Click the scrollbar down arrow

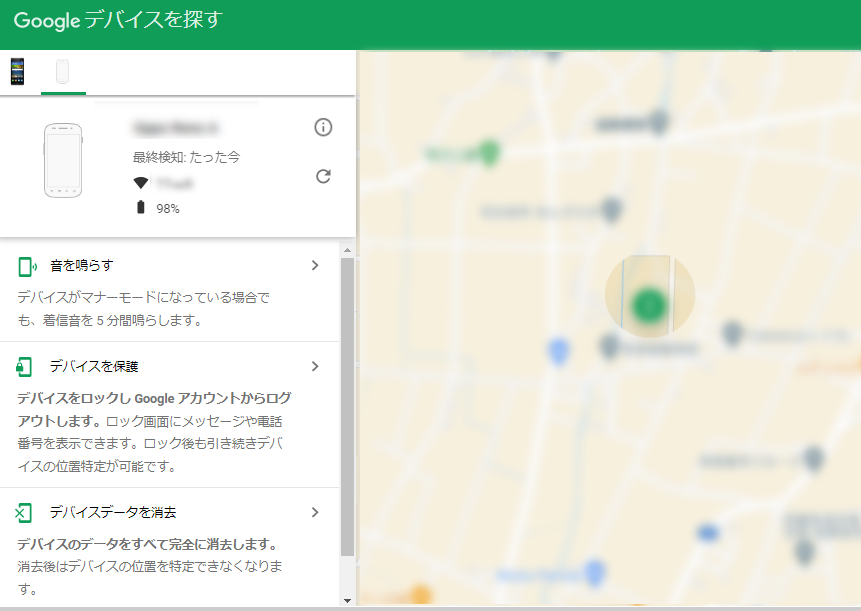pyautogui.click(x=347, y=601)
